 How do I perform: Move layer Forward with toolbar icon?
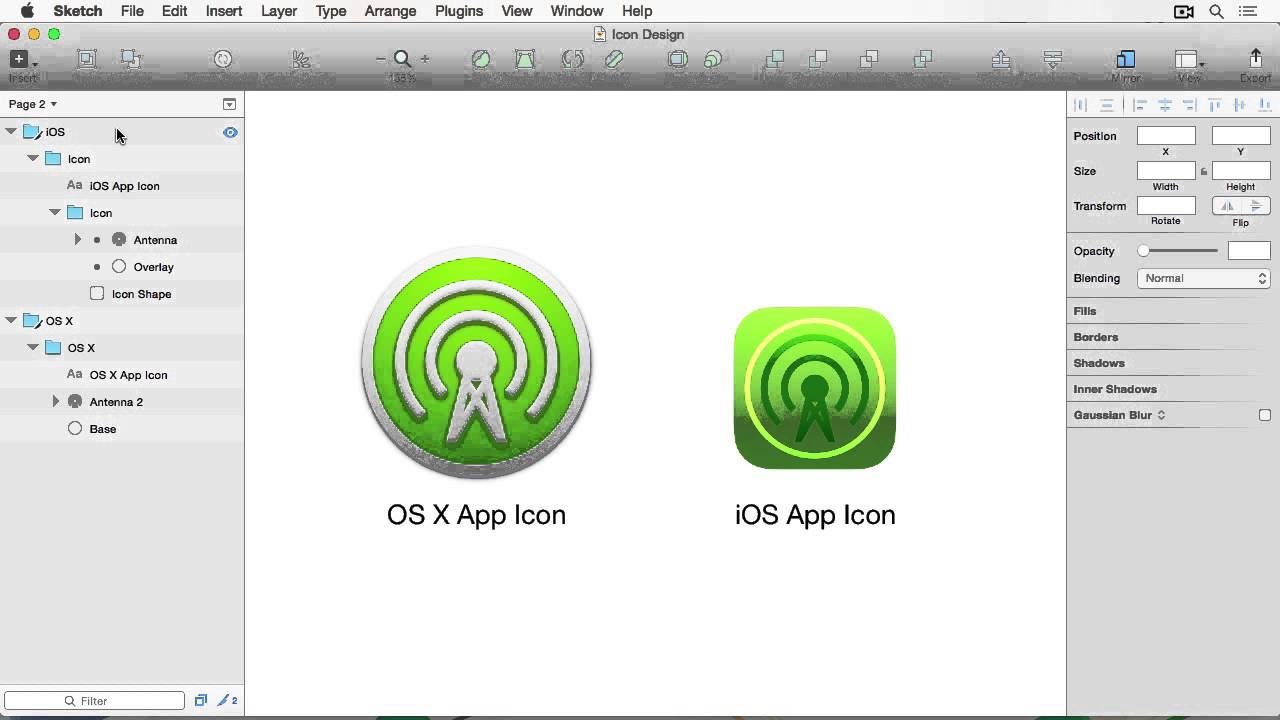coord(1001,60)
